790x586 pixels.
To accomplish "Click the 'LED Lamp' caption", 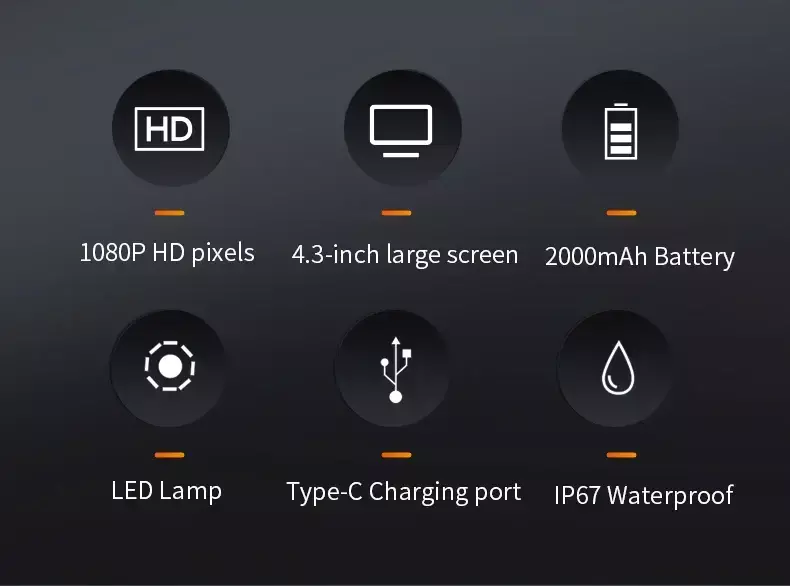I will [x=166, y=491].
